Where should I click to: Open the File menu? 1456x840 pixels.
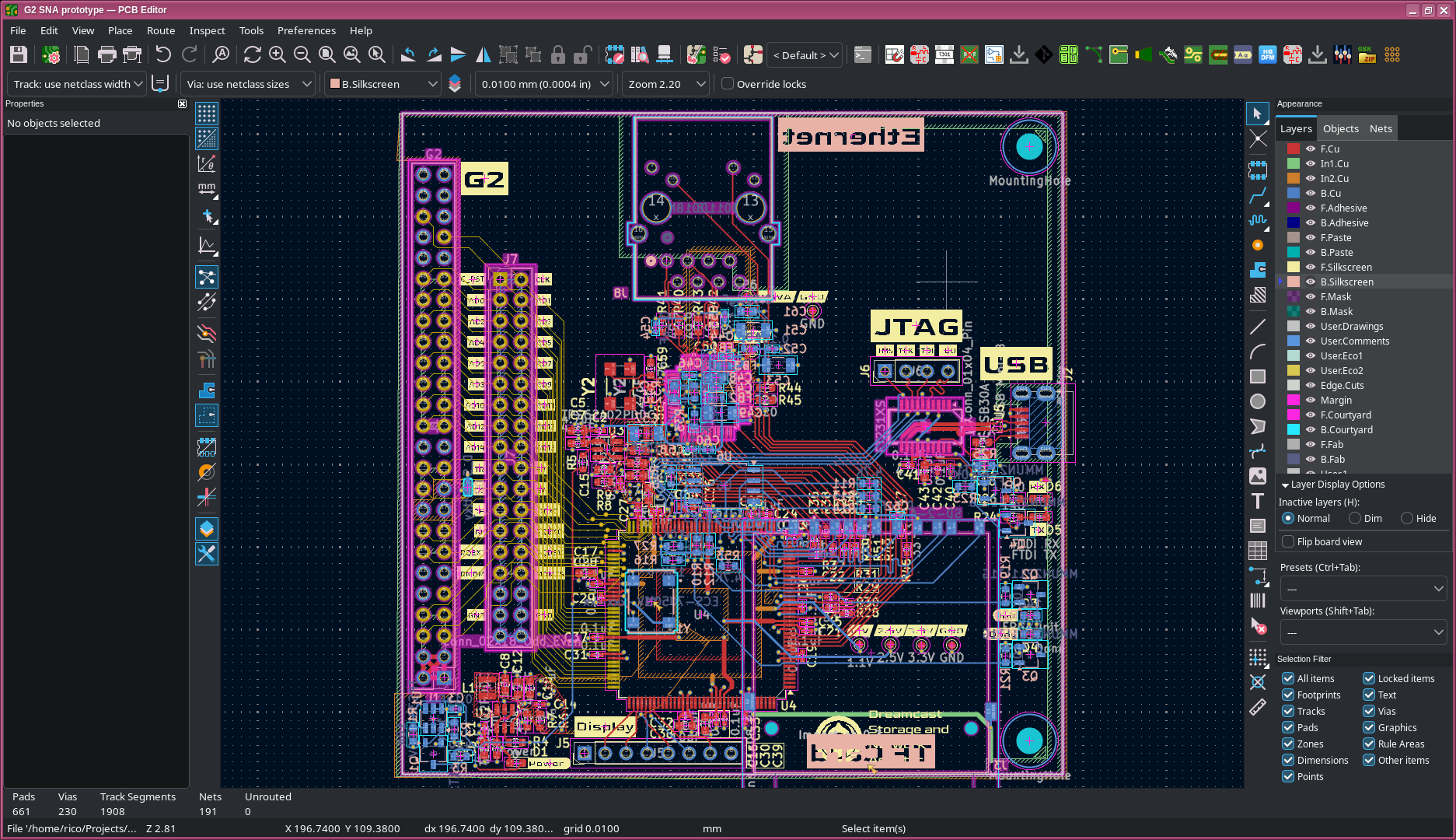click(18, 30)
